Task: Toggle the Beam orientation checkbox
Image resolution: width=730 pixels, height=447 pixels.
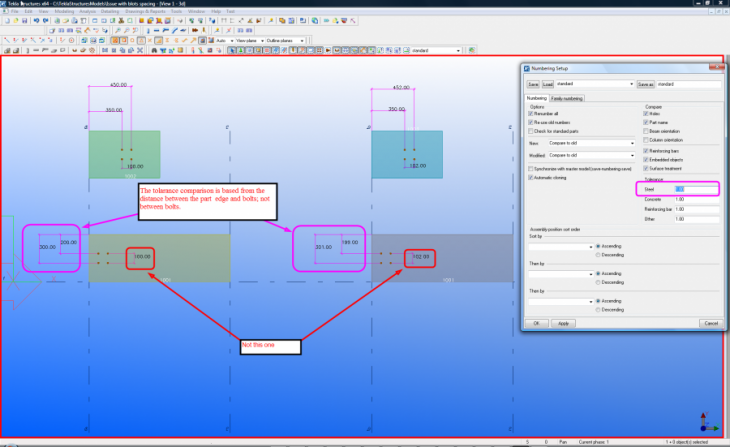Action: (x=647, y=131)
